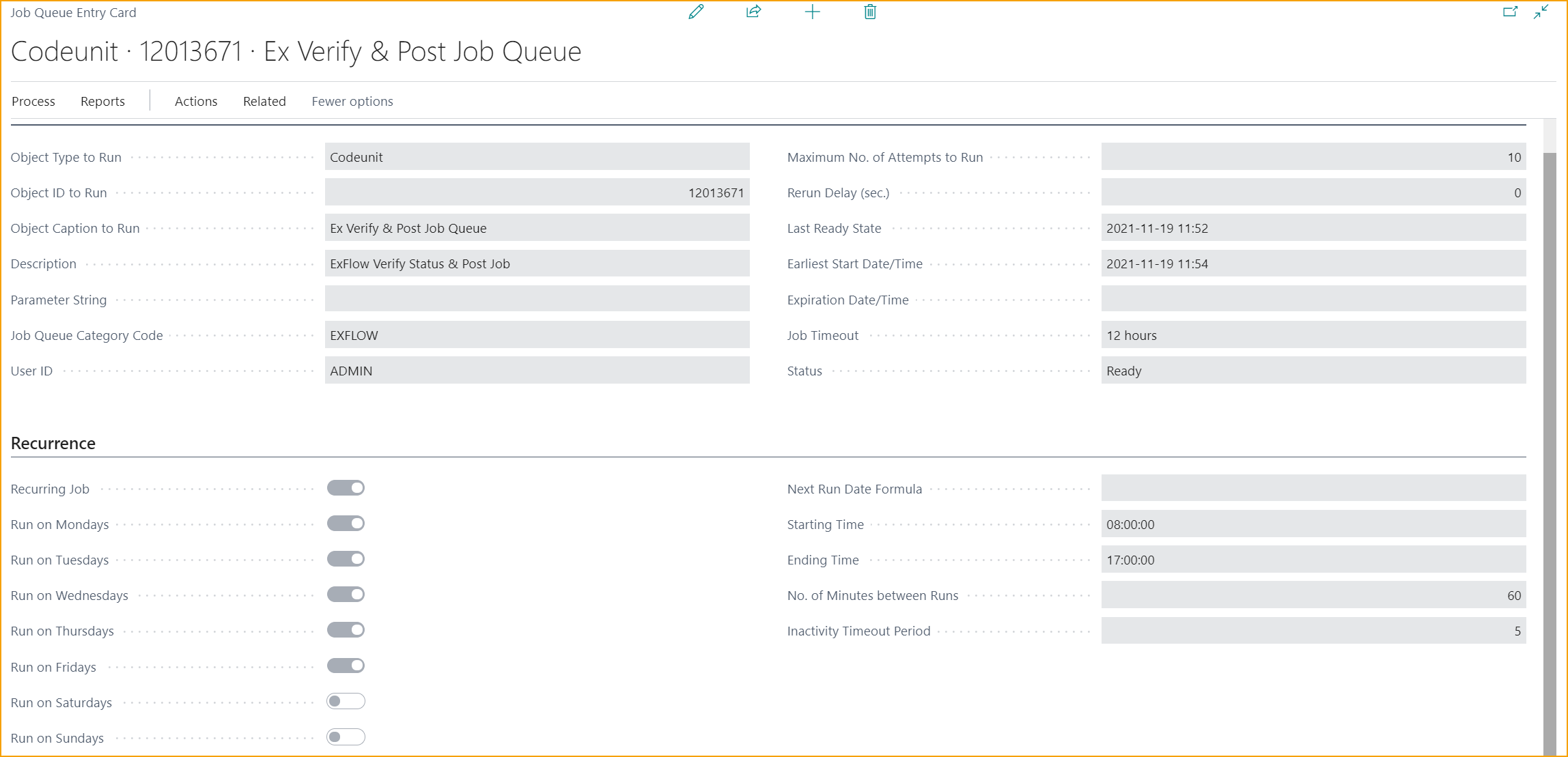Disable the Recurring Job toggle
The height and width of the screenshot is (757, 1568).
pos(346,487)
